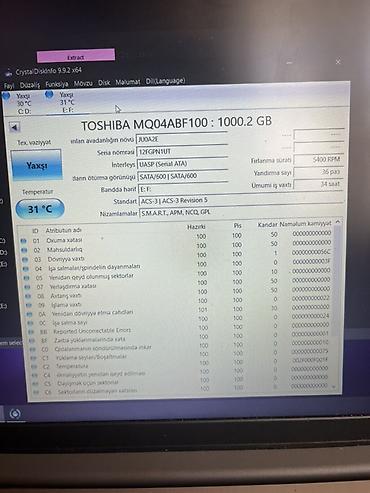The image size is (370, 493).
Task: Click status dot for attribute 02 Məhsuldarlıq
Action: (24, 250)
